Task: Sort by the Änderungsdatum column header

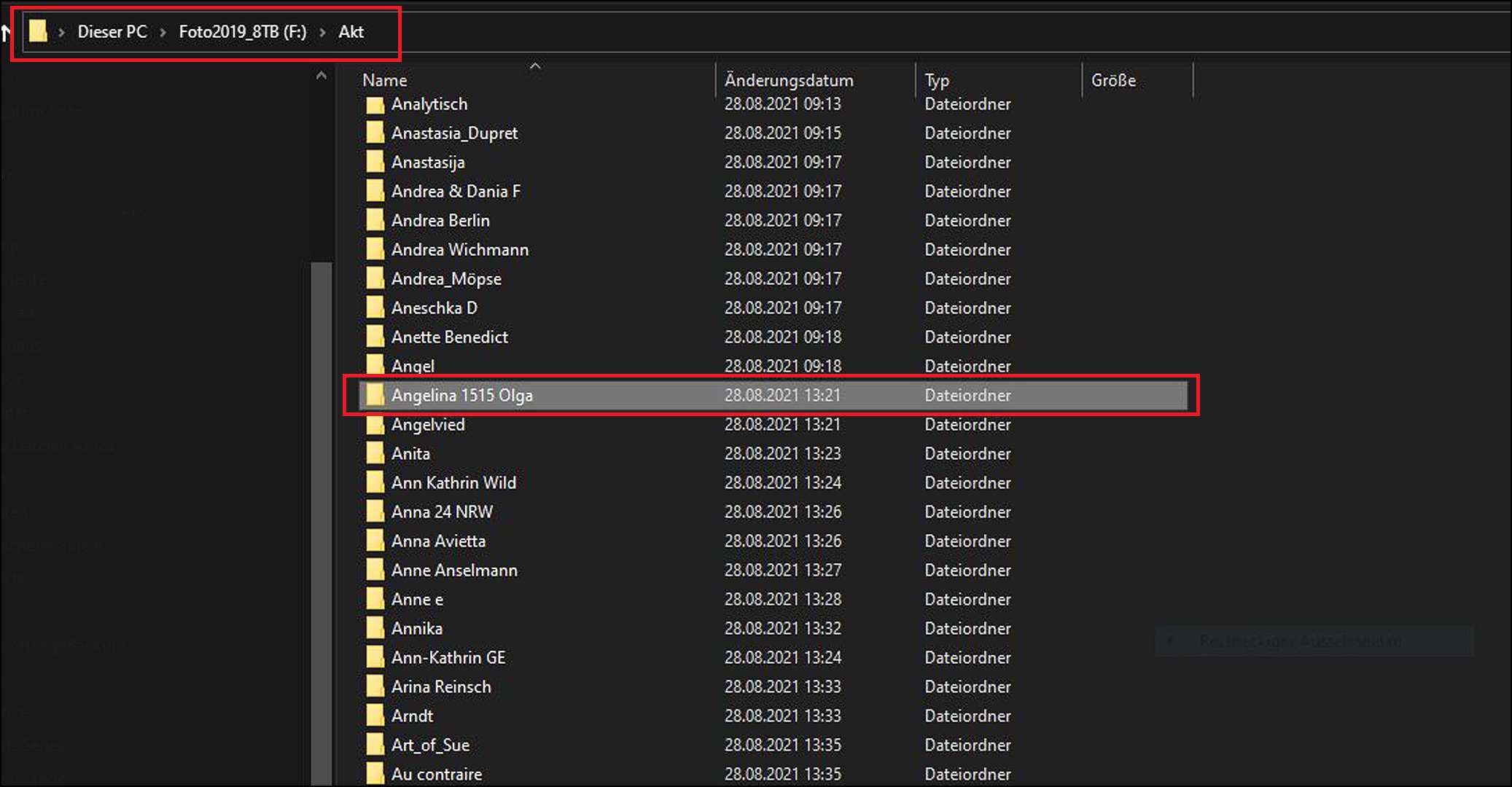Action: point(789,80)
